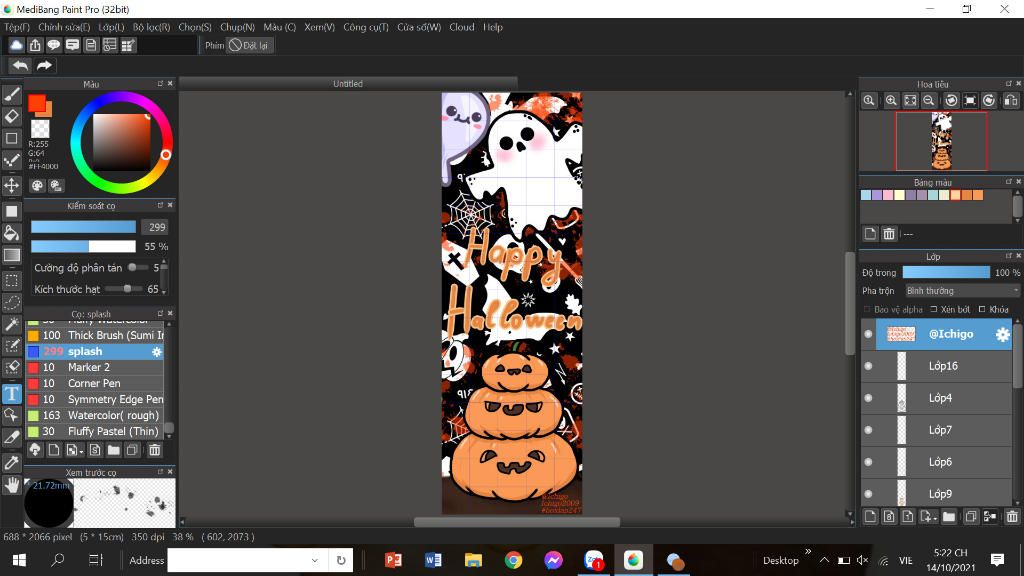
Task: Enable the Khóa lock checkbox
Action: tap(982, 310)
